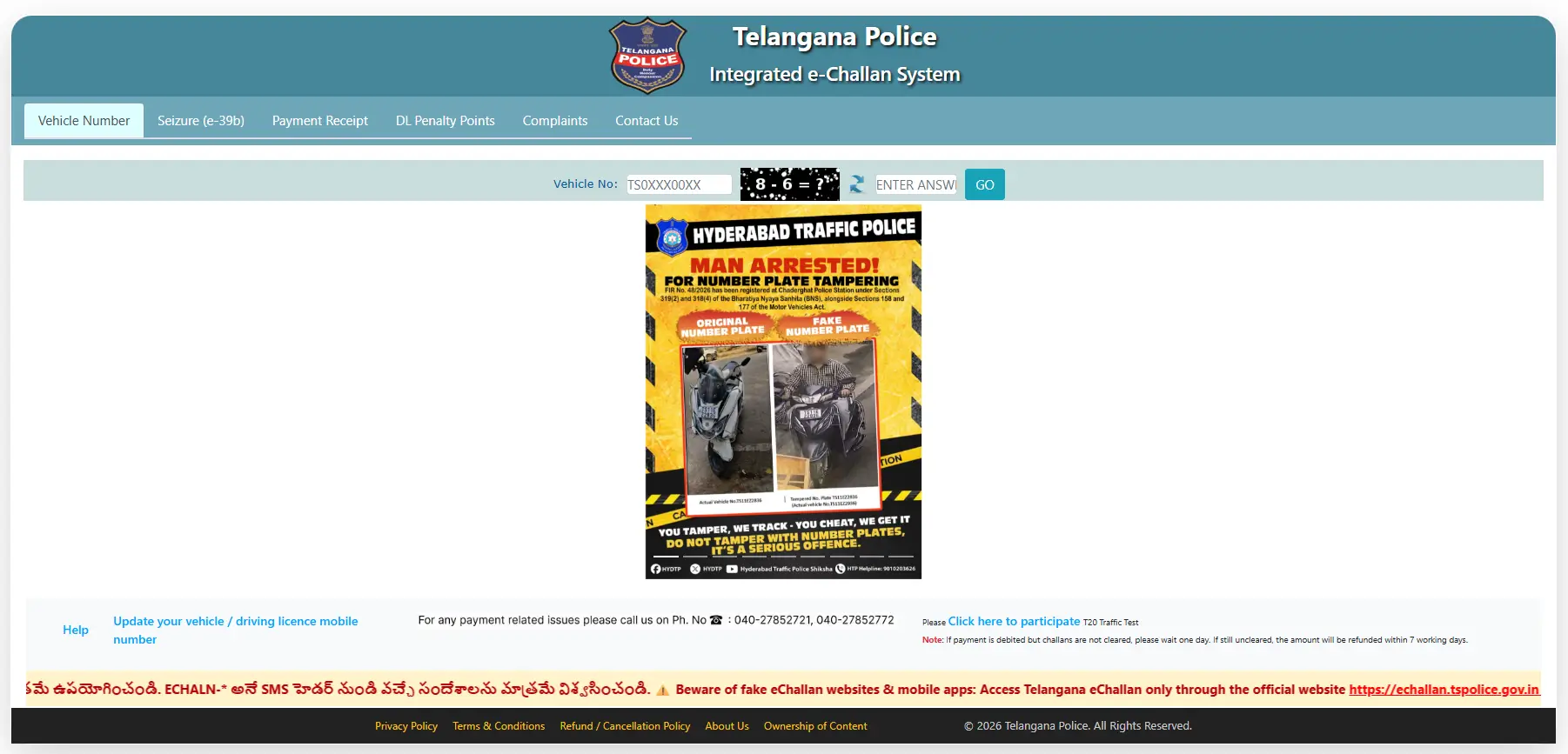Click the payment helpline numbers 040-27852721, 040-27852772
Image resolution: width=1568 pixels, height=754 pixels.
pos(814,620)
